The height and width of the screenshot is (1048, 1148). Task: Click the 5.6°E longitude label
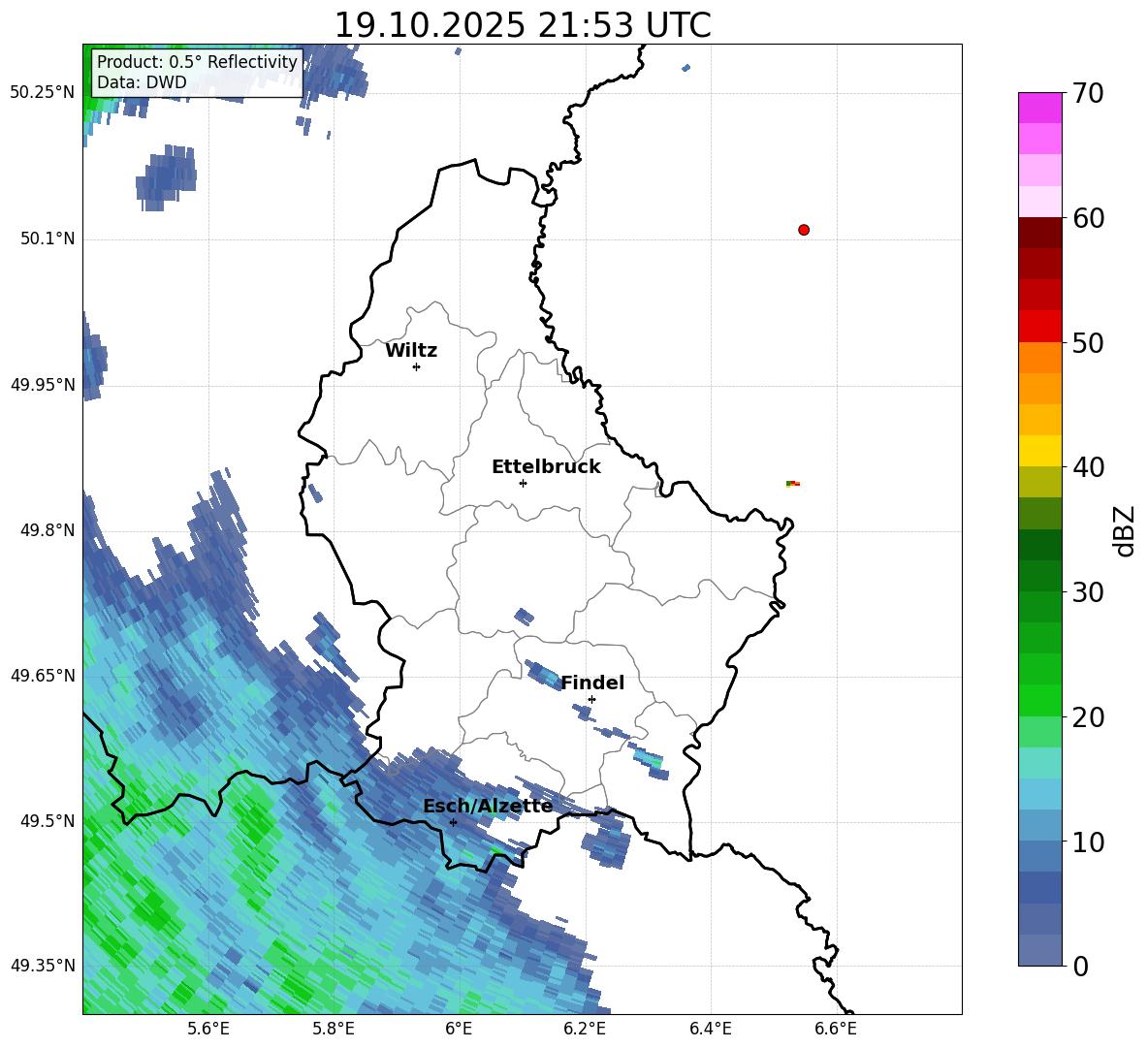click(208, 1029)
